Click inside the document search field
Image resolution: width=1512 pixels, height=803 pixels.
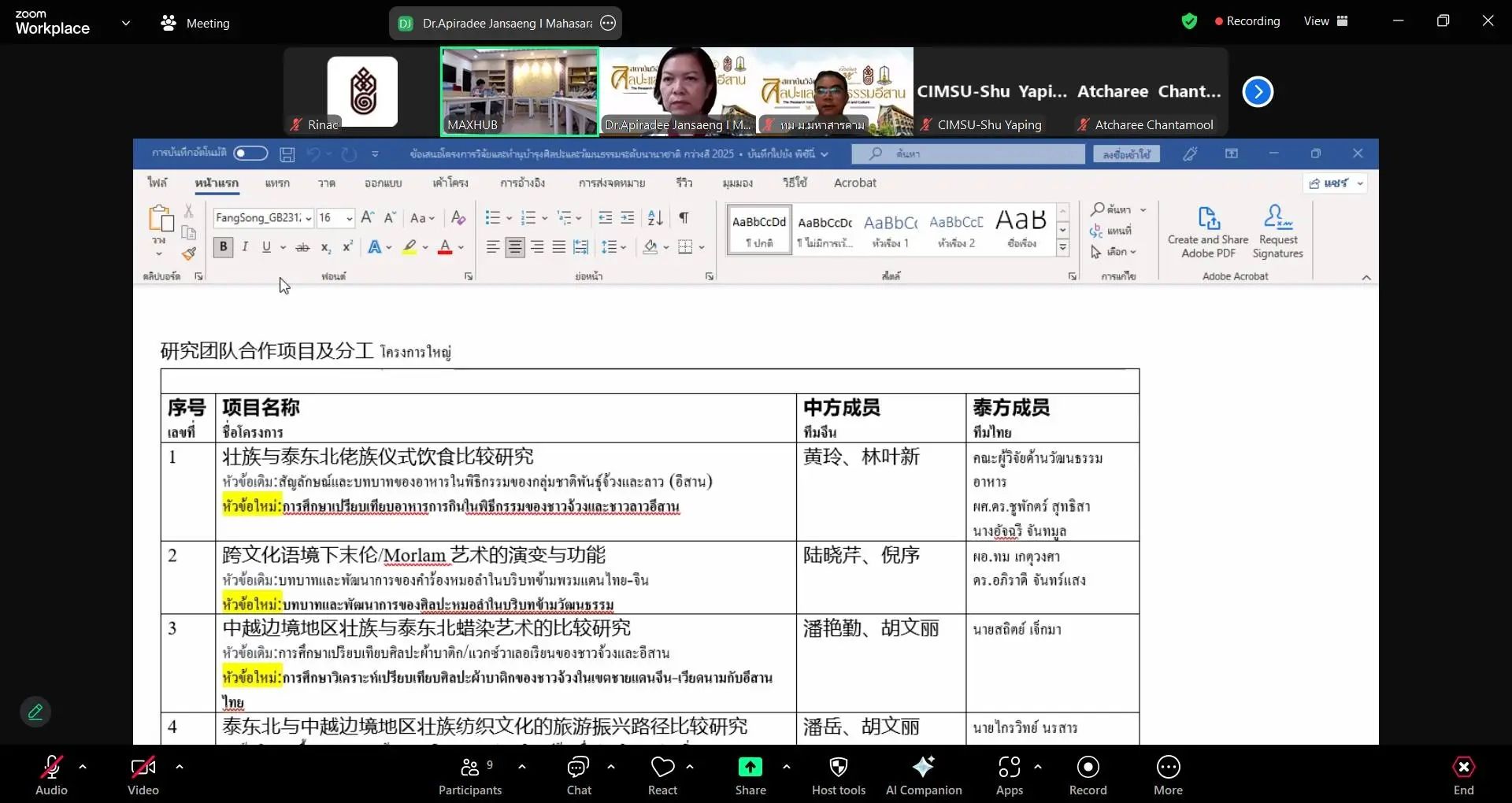[969, 154]
